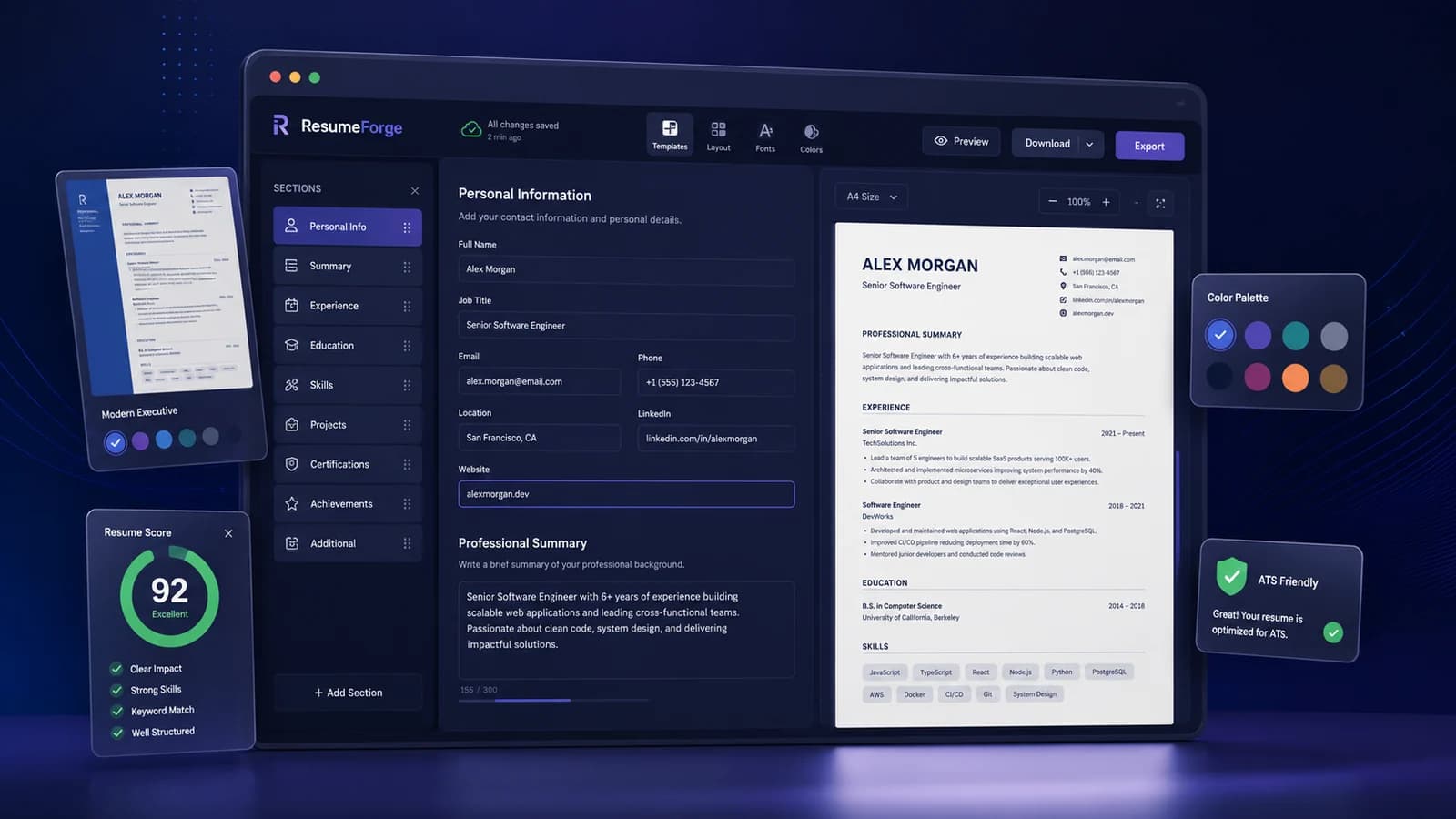Click the zoom out minus button
Viewport: 1456px width, 819px height.
pos(1052,202)
